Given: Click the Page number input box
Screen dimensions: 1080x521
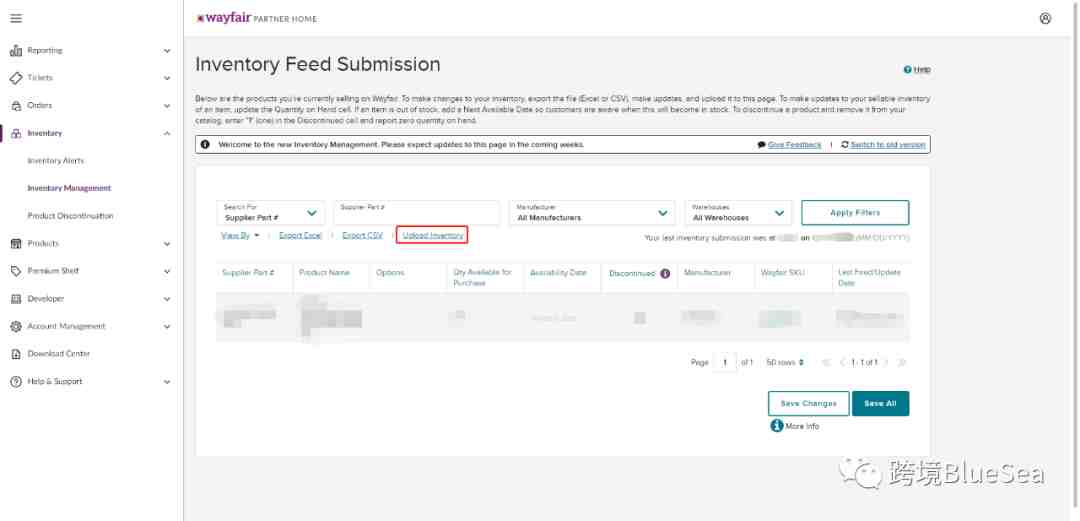Looking at the screenshot, I should 725,362.
